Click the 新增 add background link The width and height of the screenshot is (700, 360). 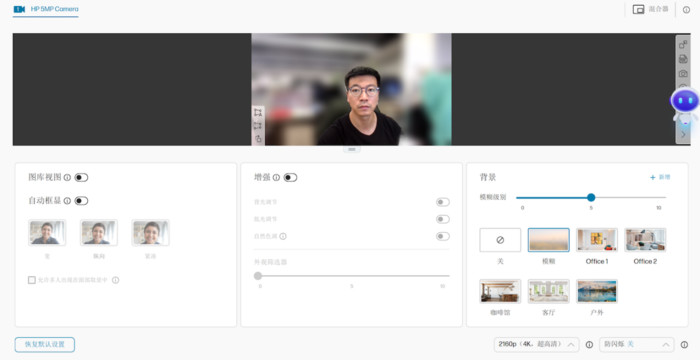click(x=660, y=177)
